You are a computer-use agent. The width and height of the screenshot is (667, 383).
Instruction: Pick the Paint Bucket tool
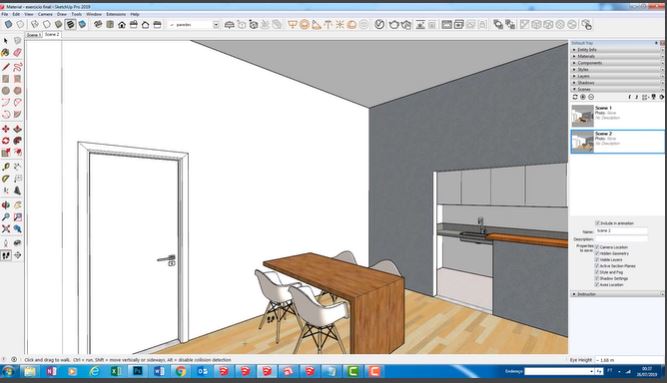point(6,52)
